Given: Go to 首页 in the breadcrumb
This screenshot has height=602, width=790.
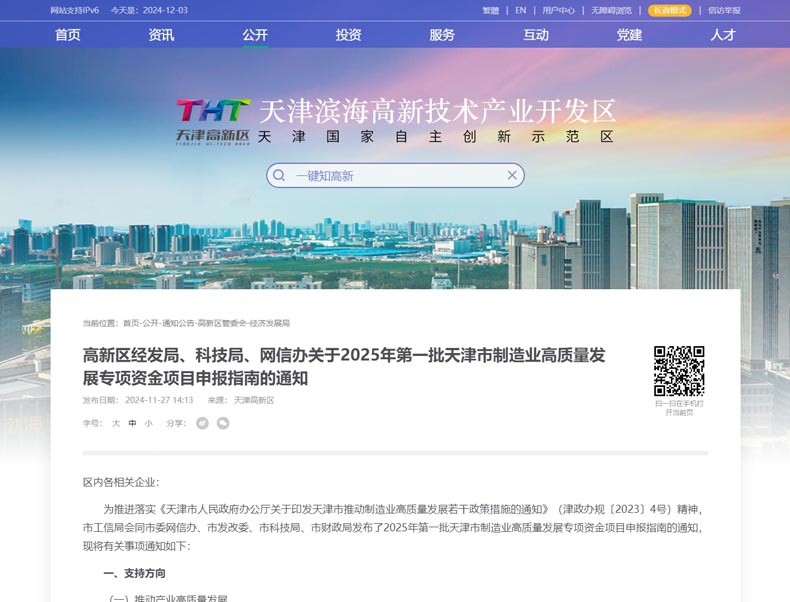Looking at the screenshot, I should (131, 323).
